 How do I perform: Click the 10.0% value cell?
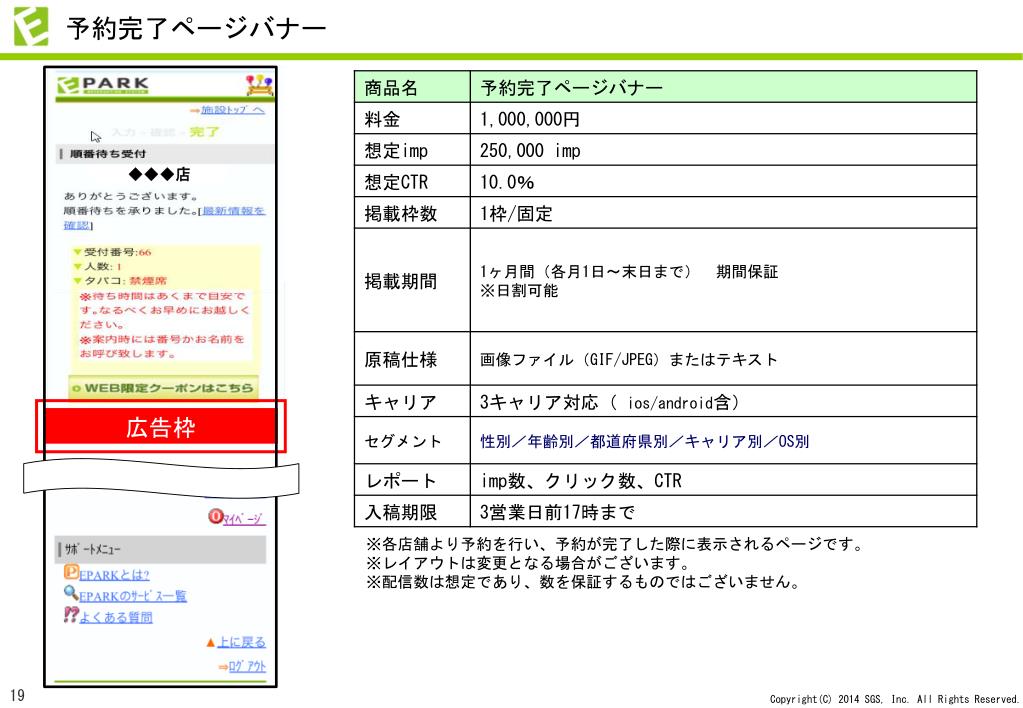point(724,181)
